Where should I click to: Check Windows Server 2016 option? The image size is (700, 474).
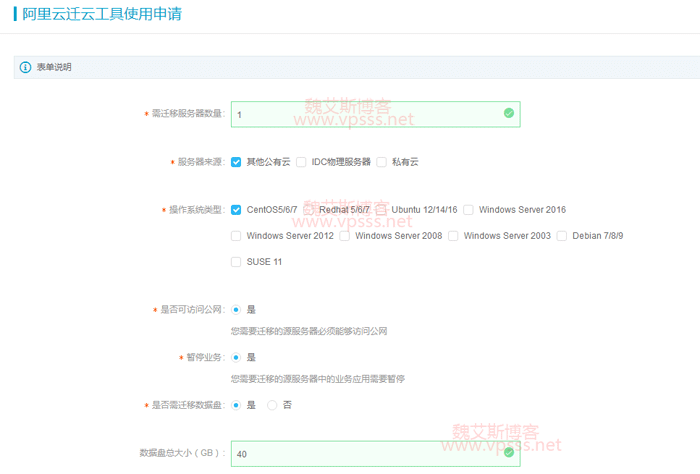click(x=468, y=210)
